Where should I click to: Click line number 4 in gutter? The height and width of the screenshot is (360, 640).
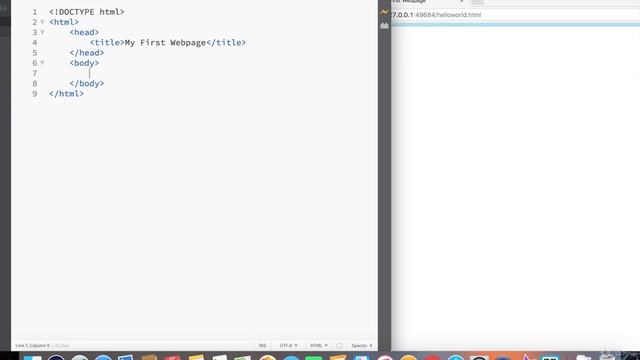click(x=35, y=42)
